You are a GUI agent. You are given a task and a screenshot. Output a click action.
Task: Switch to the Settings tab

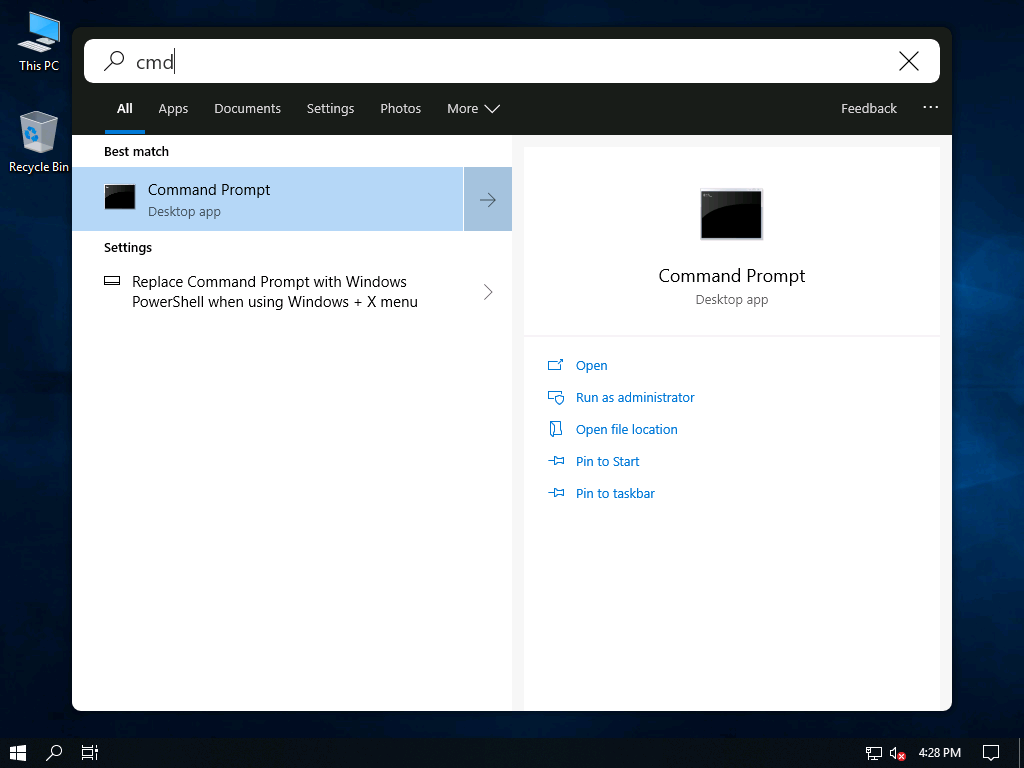click(x=330, y=108)
